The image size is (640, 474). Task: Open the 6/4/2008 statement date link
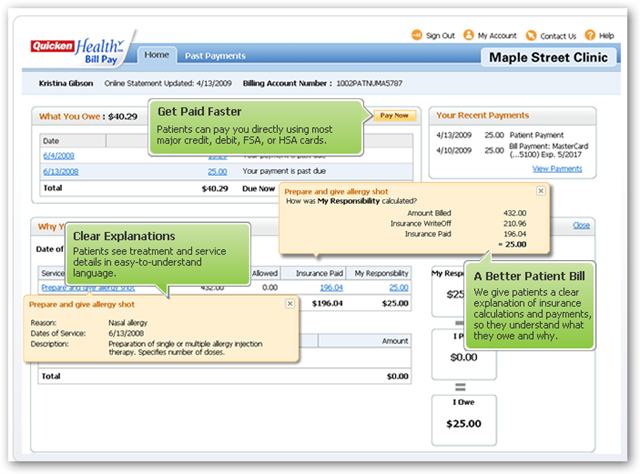click(59, 156)
